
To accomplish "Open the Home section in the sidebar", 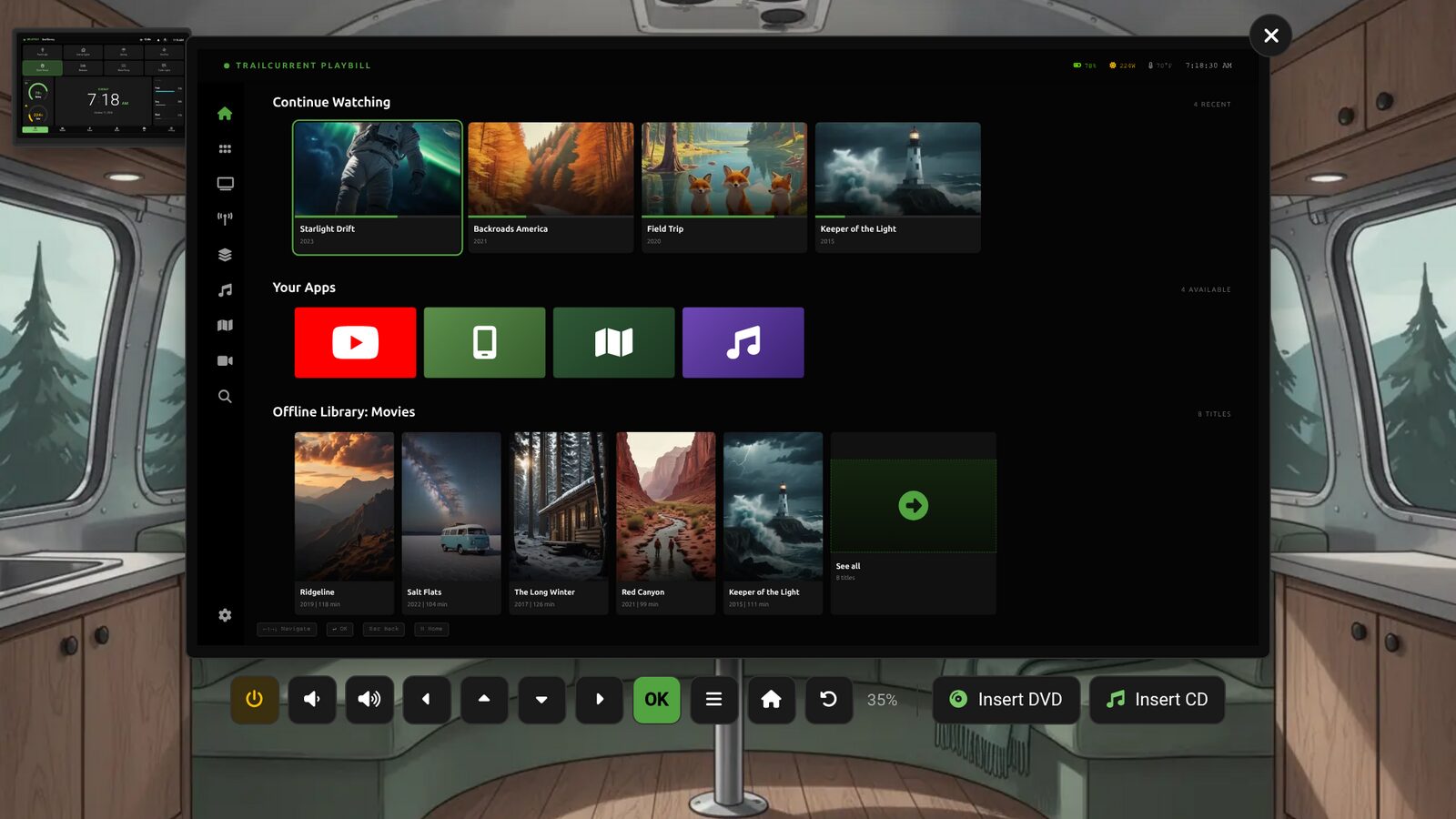I will [225, 114].
